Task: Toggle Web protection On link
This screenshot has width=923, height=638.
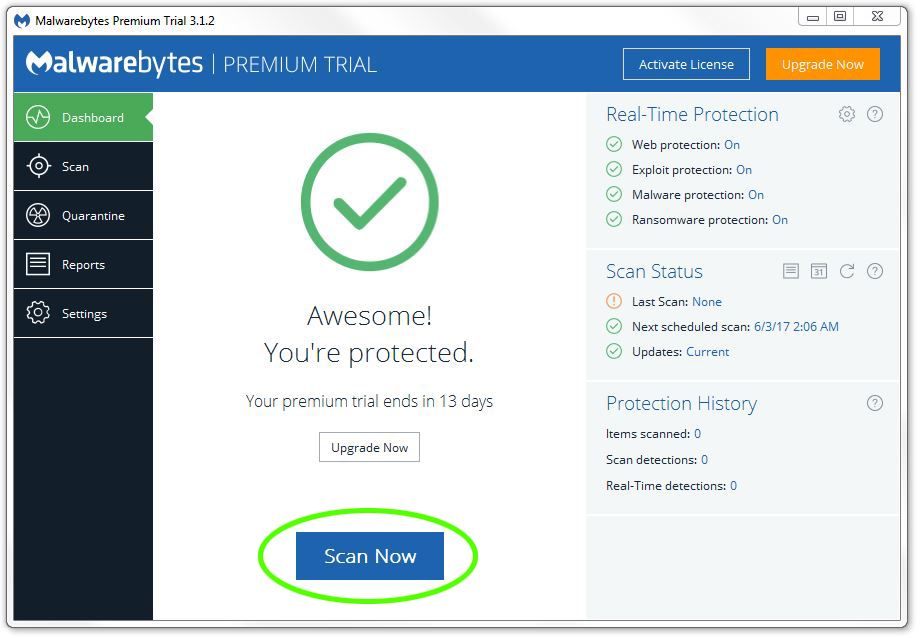Action: point(732,145)
